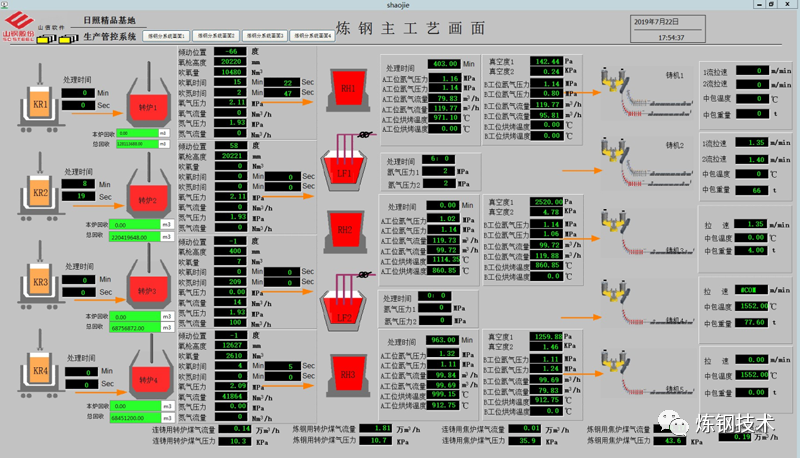
Task: Go to 炼钢分系统画面3 screen button
Action: pos(263,35)
